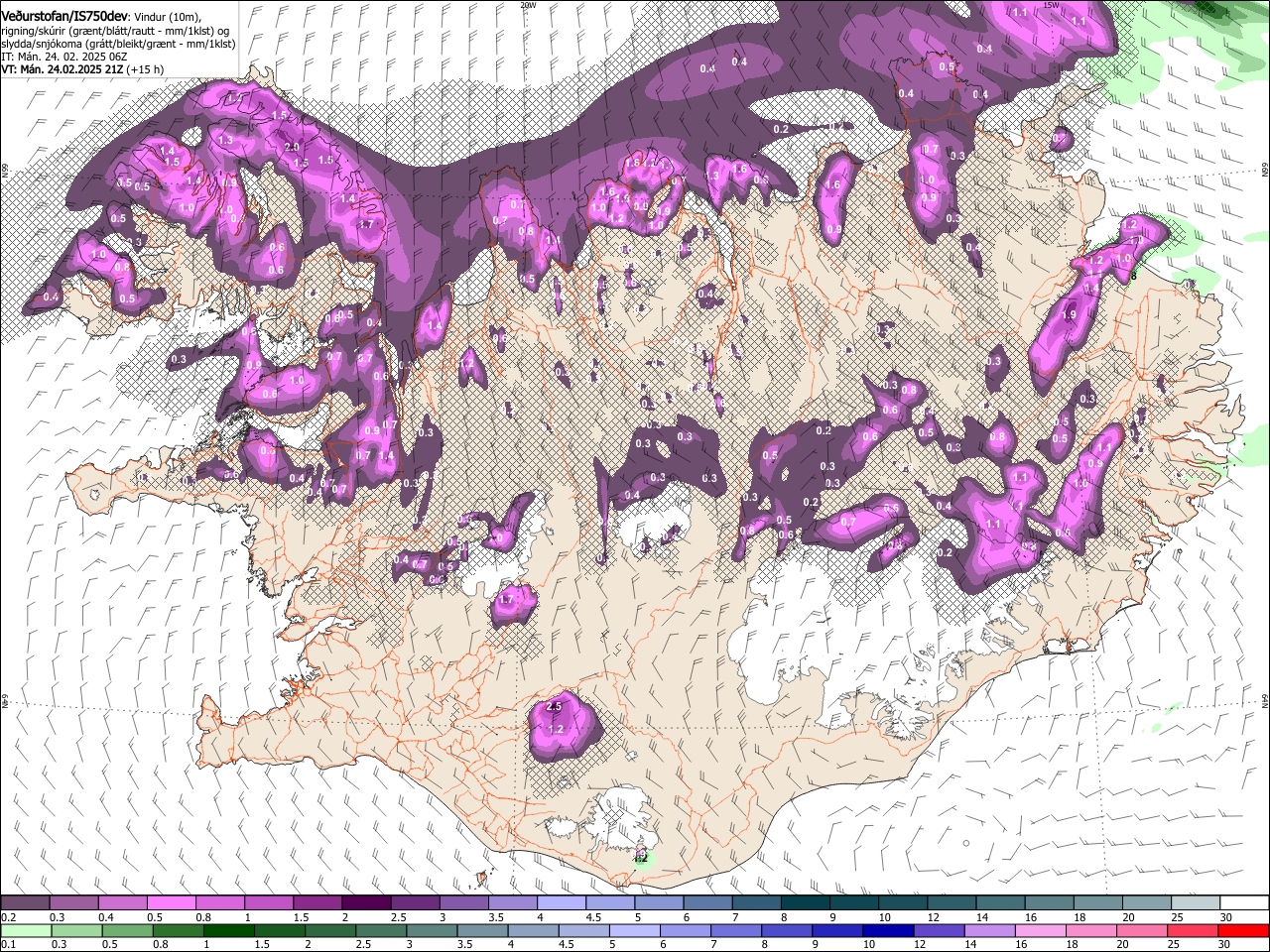This screenshot has width=1270, height=952.
Task: Click the white top-row swatch after 30
Action: (x=1245, y=903)
